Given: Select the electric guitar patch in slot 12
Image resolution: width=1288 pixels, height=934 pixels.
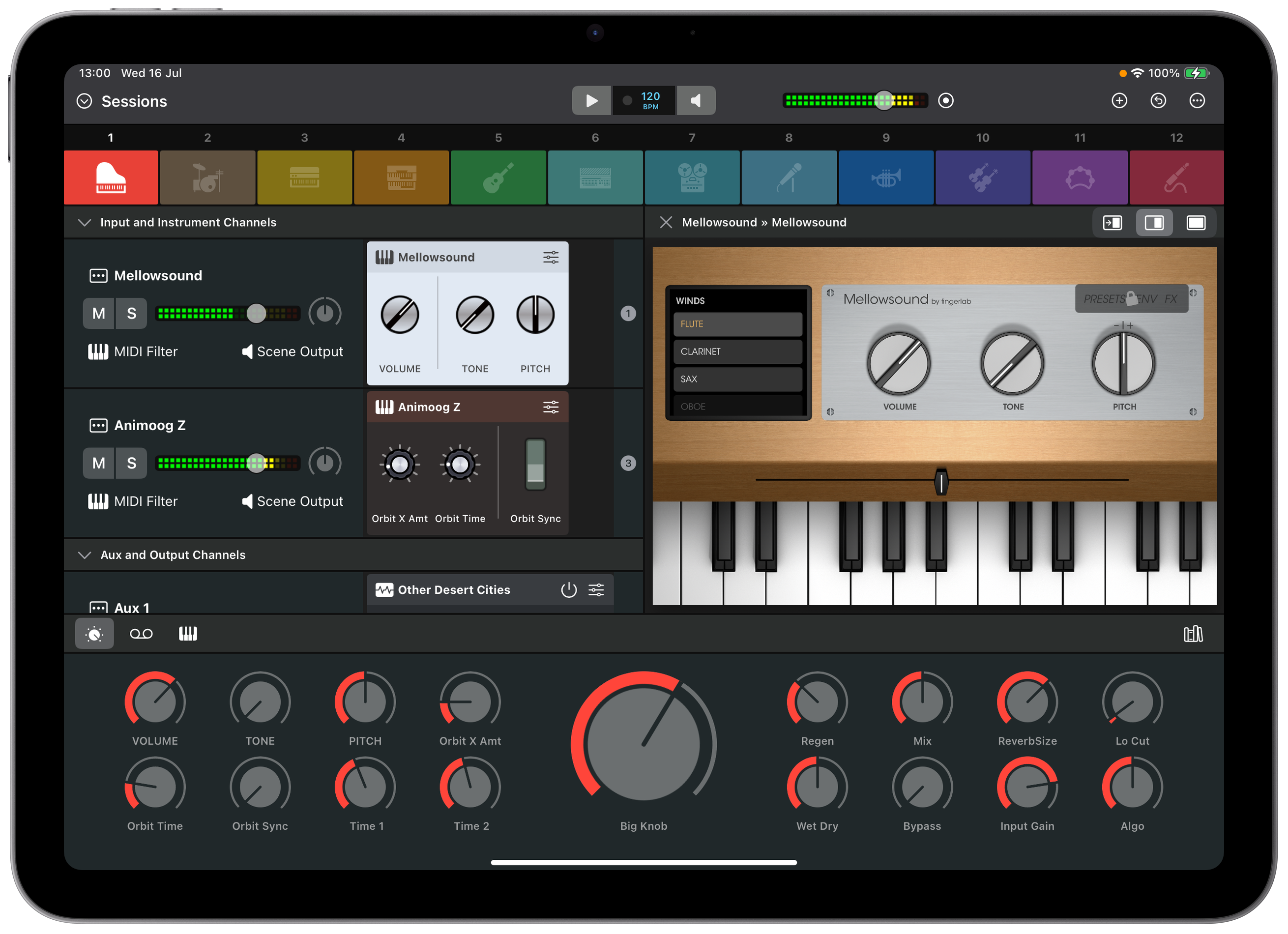Looking at the screenshot, I should pyautogui.click(x=1177, y=177).
